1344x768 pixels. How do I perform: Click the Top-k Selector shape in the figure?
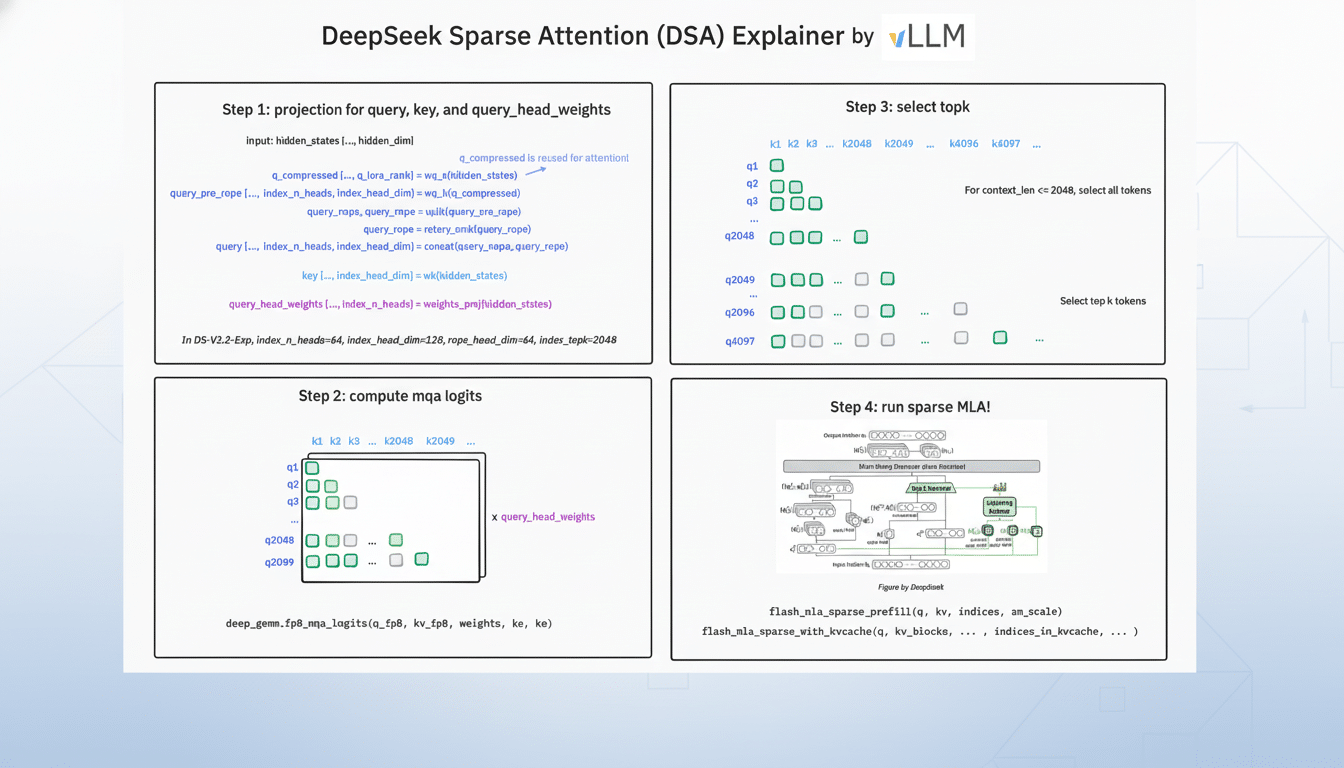click(931, 488)
